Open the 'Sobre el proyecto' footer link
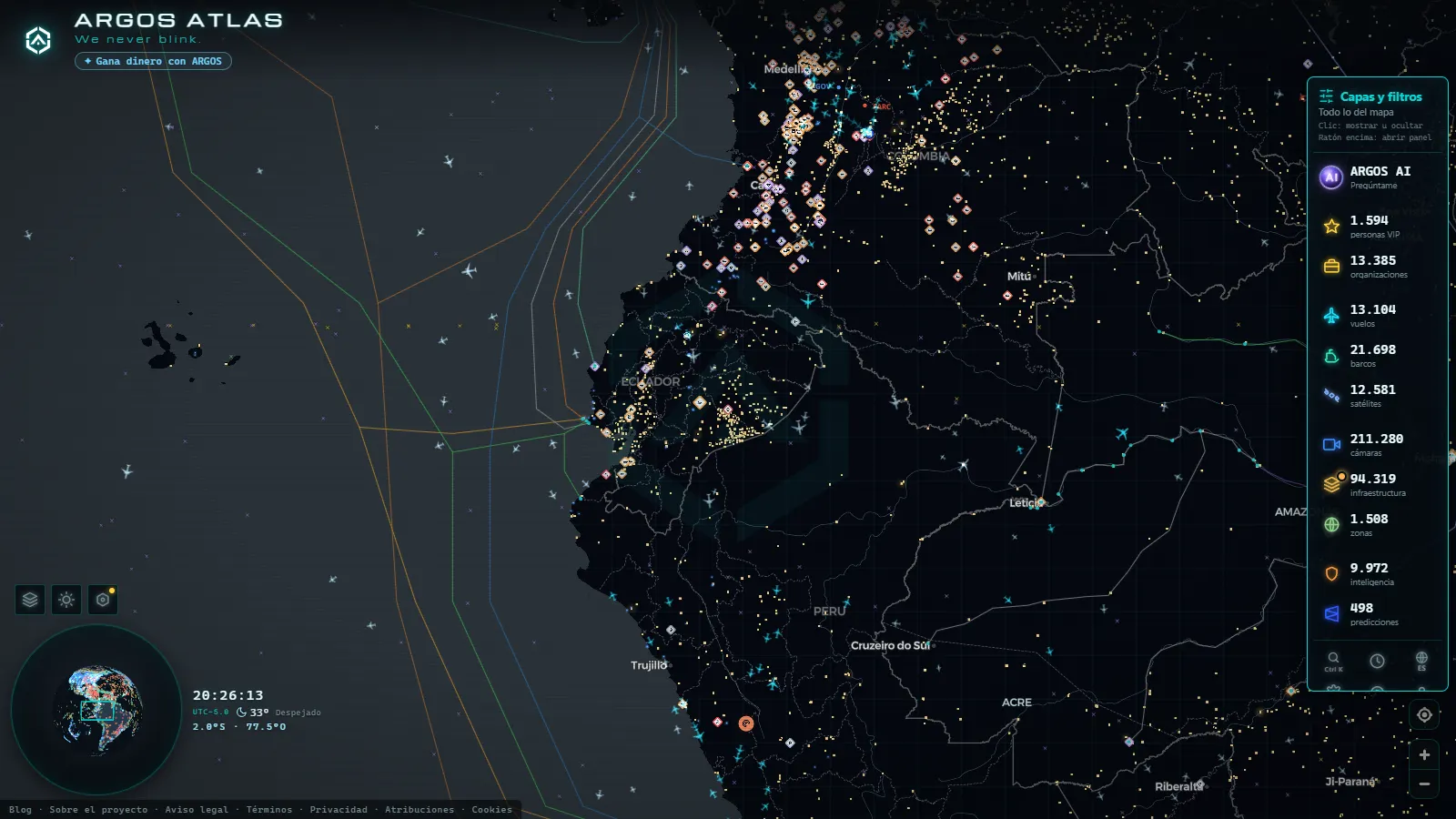The width and height of the screenshot is (1456, 819). [98, 809]
